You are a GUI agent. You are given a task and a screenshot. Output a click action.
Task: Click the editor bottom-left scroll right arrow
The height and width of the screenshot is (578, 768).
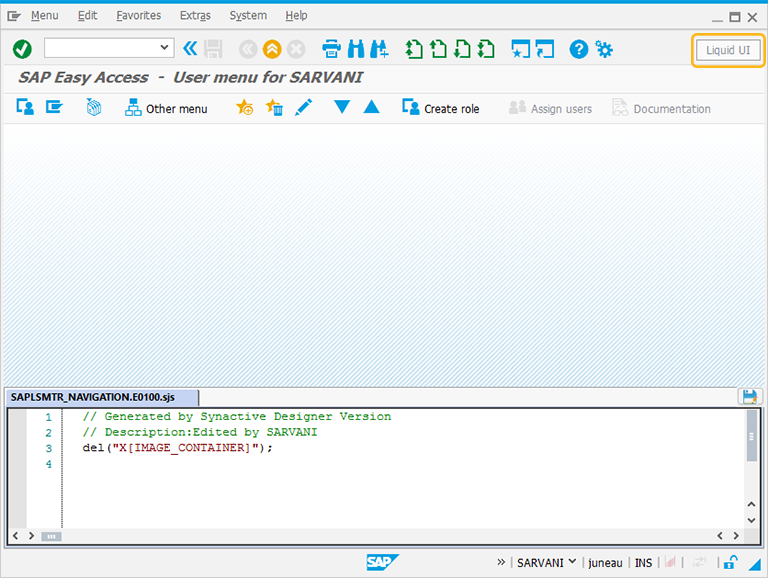pos(31,536)
